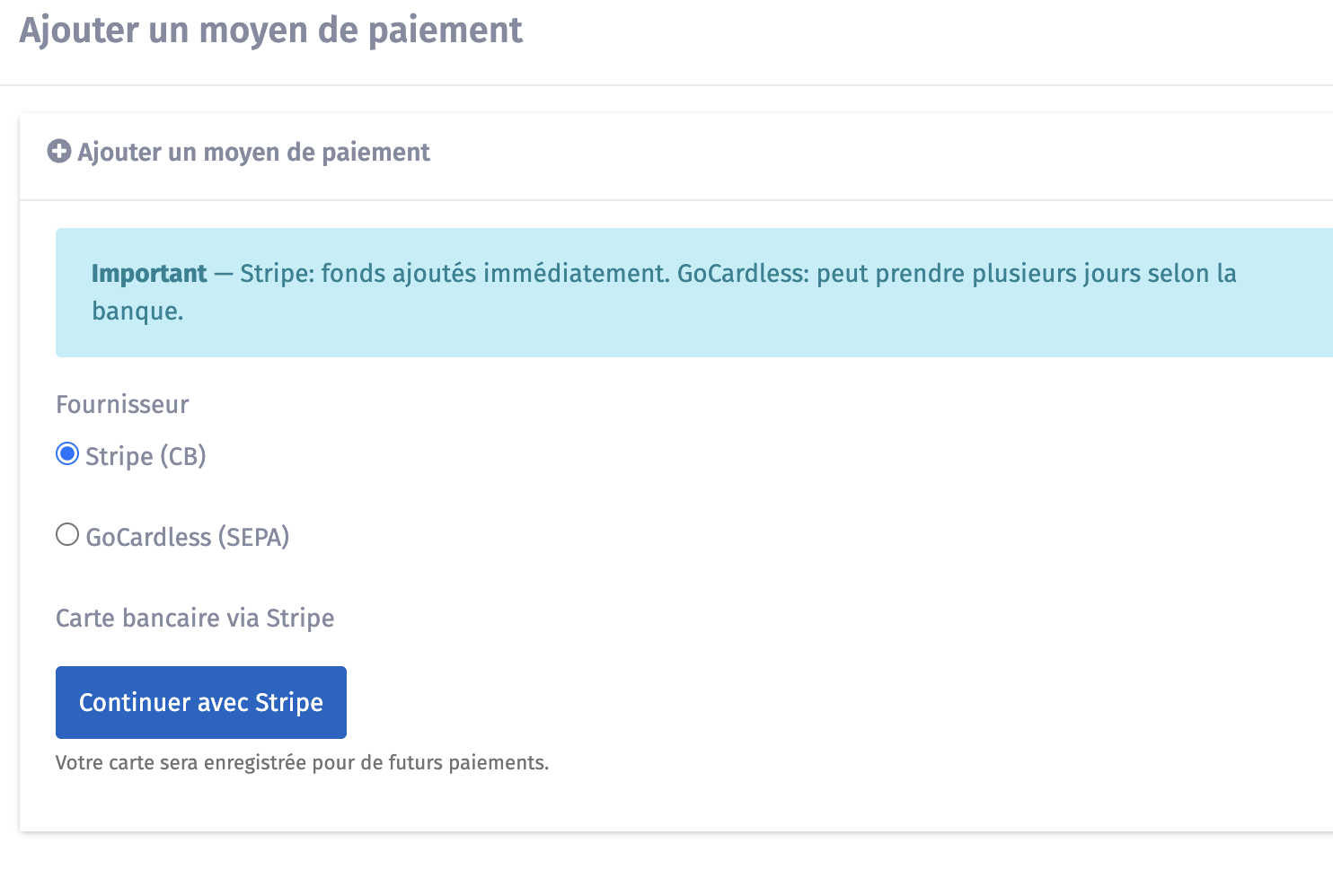Click the word 'GoCardless:' in the info banner
Viewport: 1333px width, 896px height.
point(743,273)
